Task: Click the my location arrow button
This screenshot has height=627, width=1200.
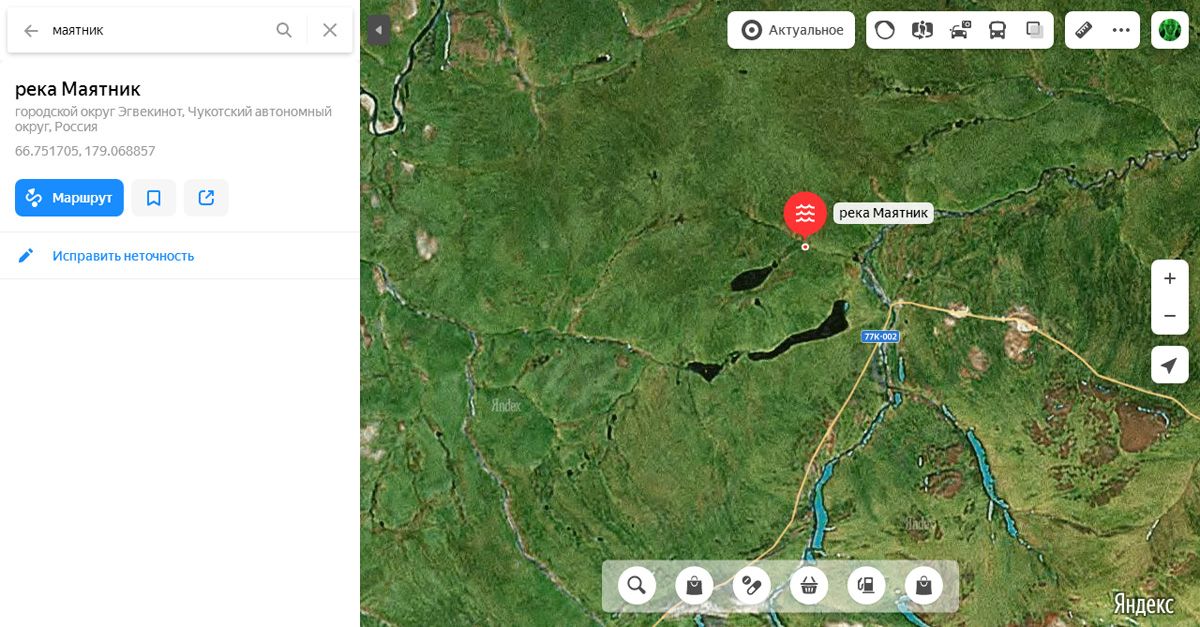Action: point(1169,365)
